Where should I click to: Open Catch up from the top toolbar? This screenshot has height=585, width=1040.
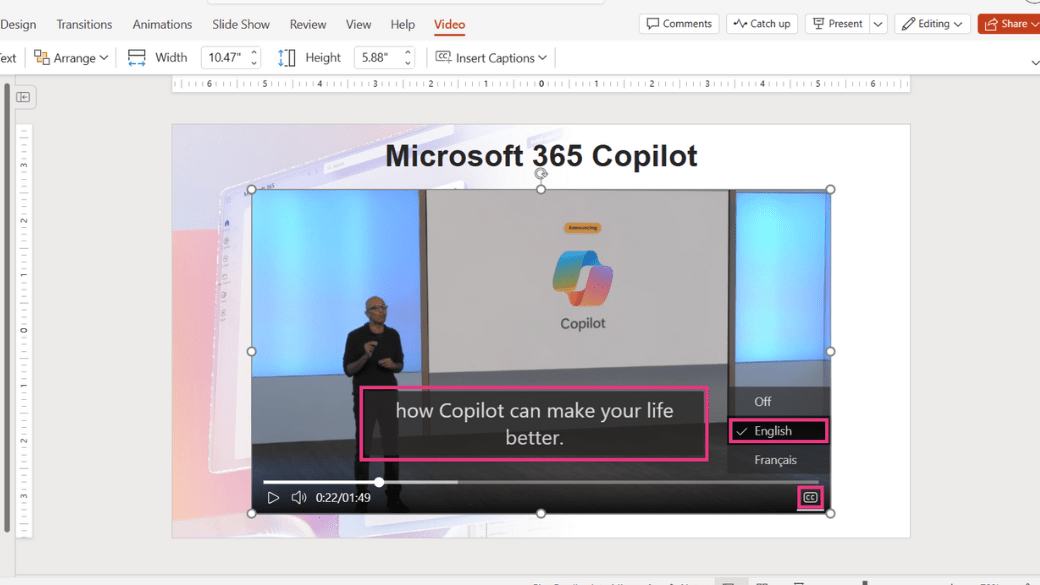click(x=761, y=23)
